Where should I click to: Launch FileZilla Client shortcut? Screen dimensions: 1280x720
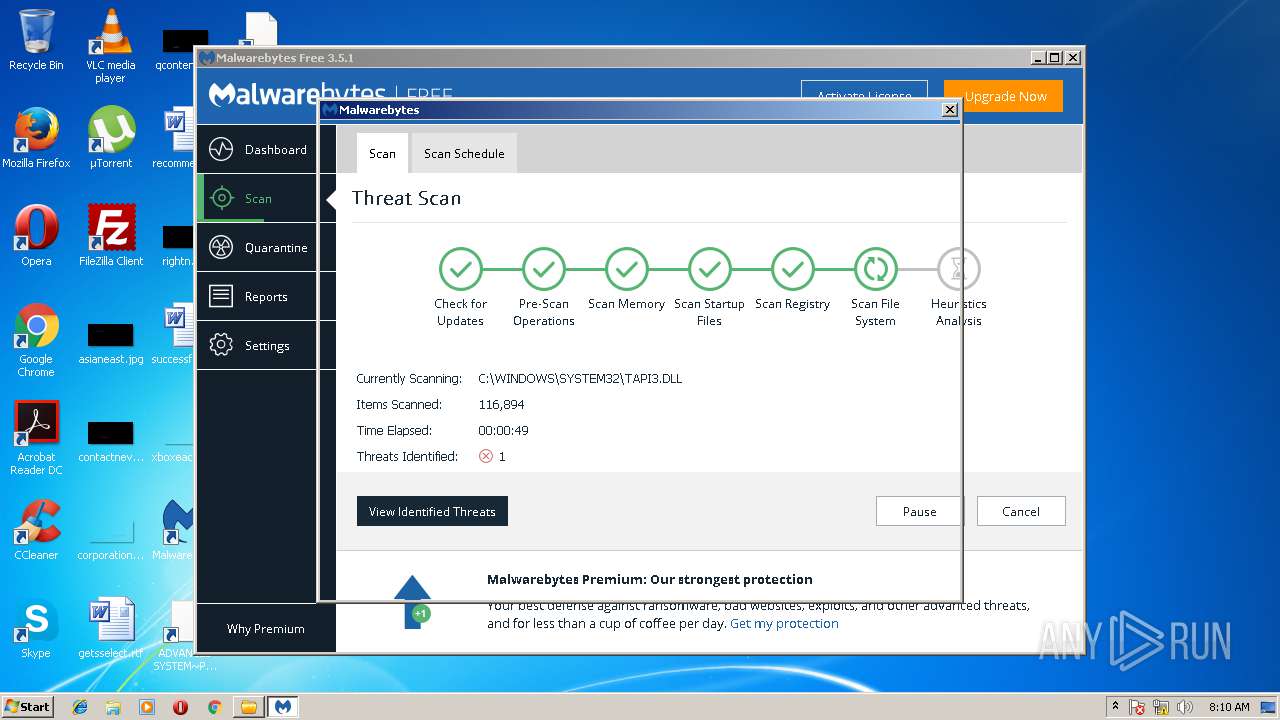click(x=110, y=236)
